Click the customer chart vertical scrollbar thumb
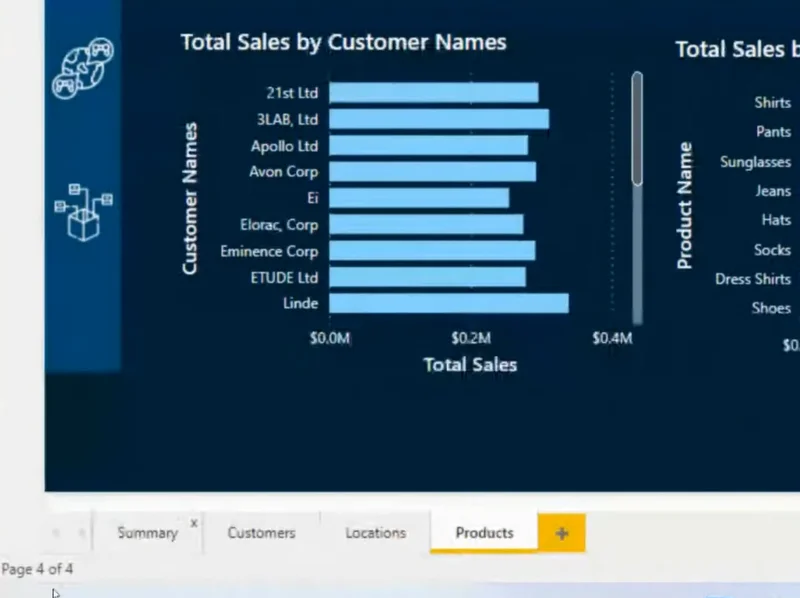This screenshot has width=800, height=598. coord(637,129)
